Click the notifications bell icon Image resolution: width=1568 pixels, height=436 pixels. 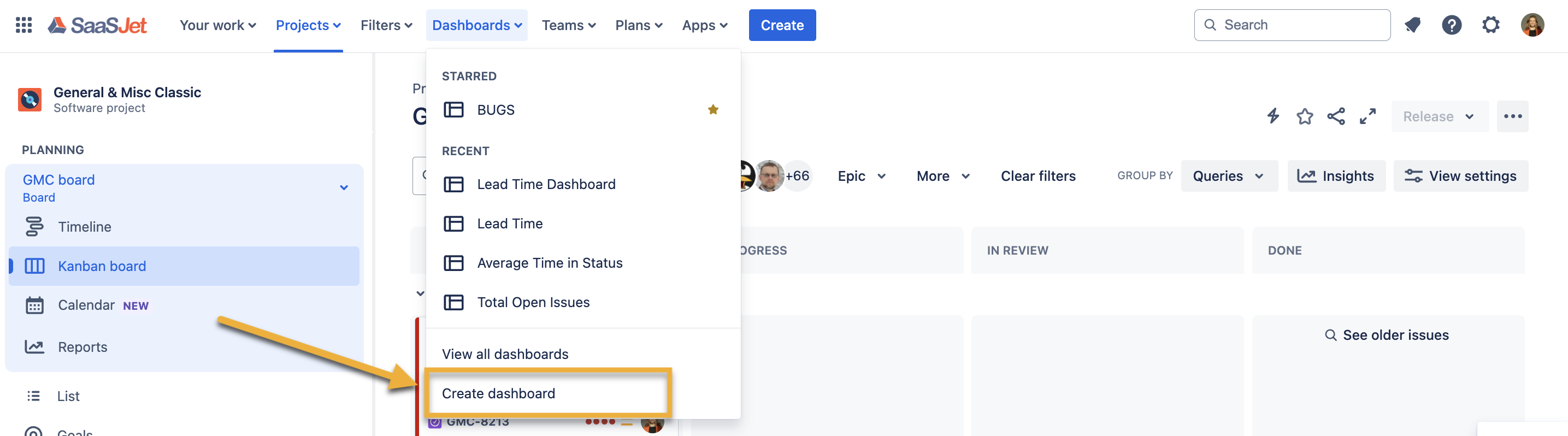(x=1412, y=25)
